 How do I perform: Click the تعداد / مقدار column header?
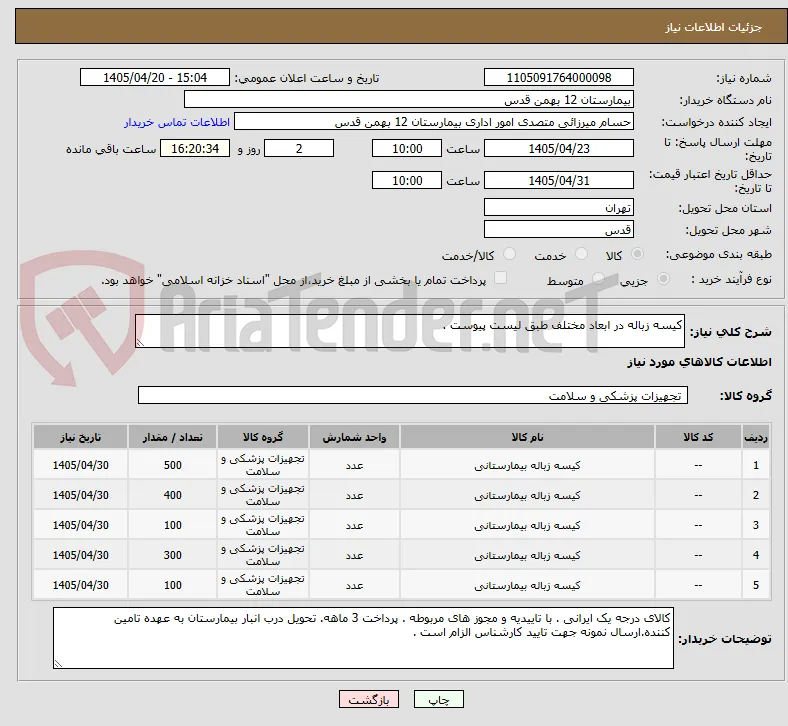[172, 437]
